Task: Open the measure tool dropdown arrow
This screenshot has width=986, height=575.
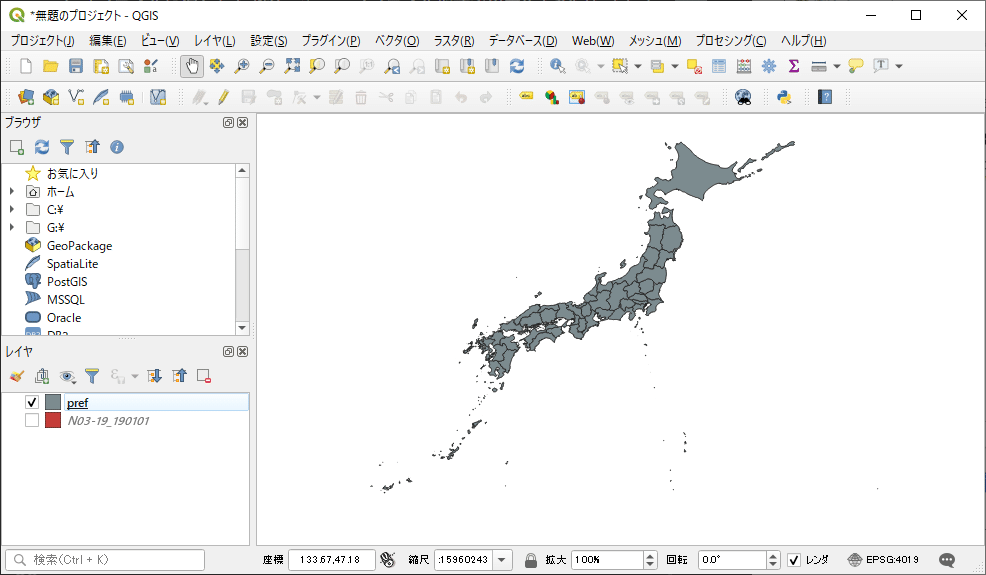Action: 836,66
